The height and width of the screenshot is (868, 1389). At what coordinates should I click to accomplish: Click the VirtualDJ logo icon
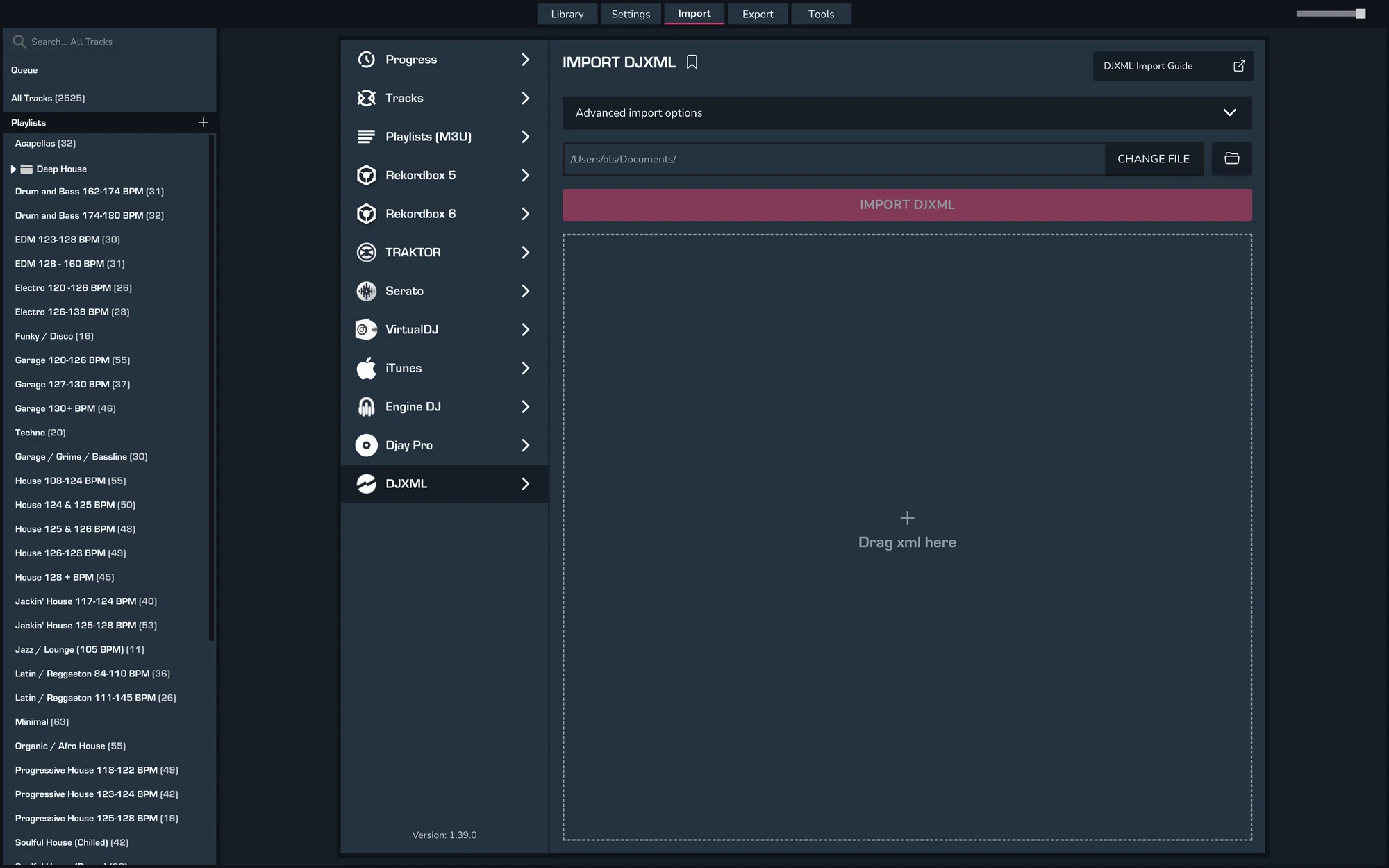[x=366, y=330]
